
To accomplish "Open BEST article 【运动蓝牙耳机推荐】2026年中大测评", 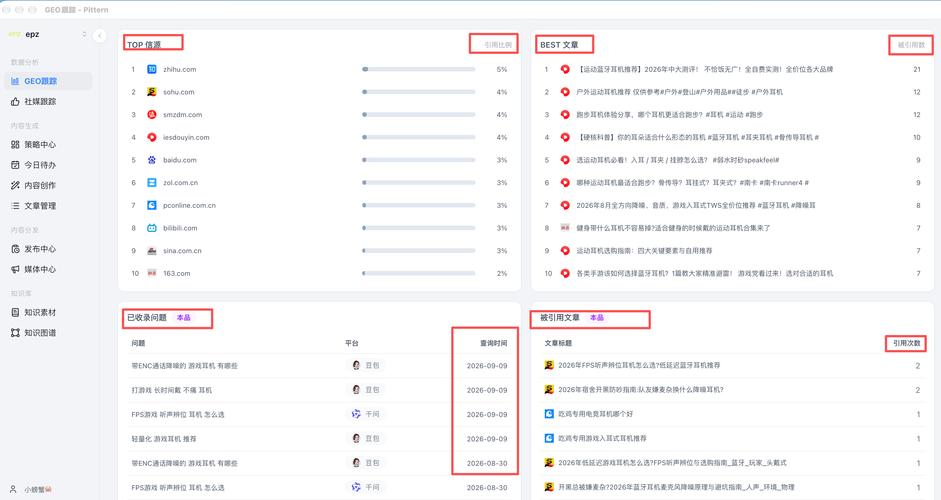I will click(x=705, y=70).
